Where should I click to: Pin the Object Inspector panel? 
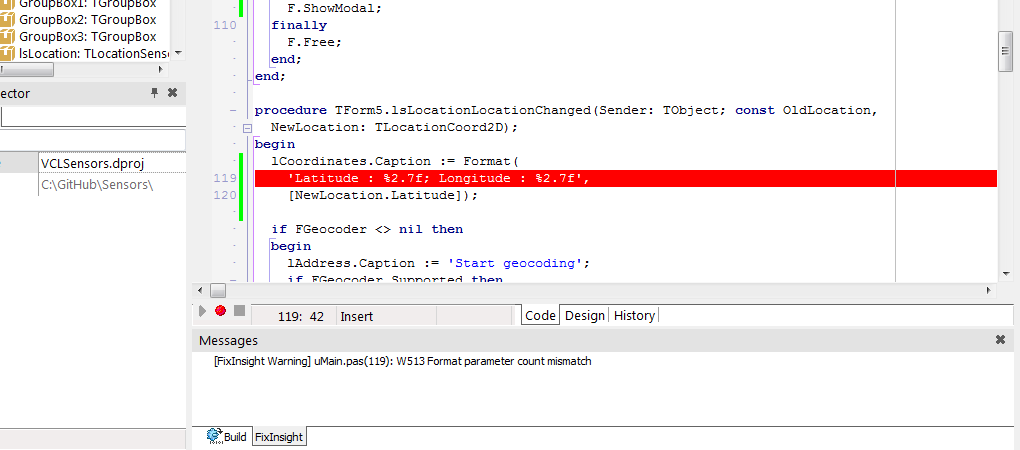pos(154,93)
